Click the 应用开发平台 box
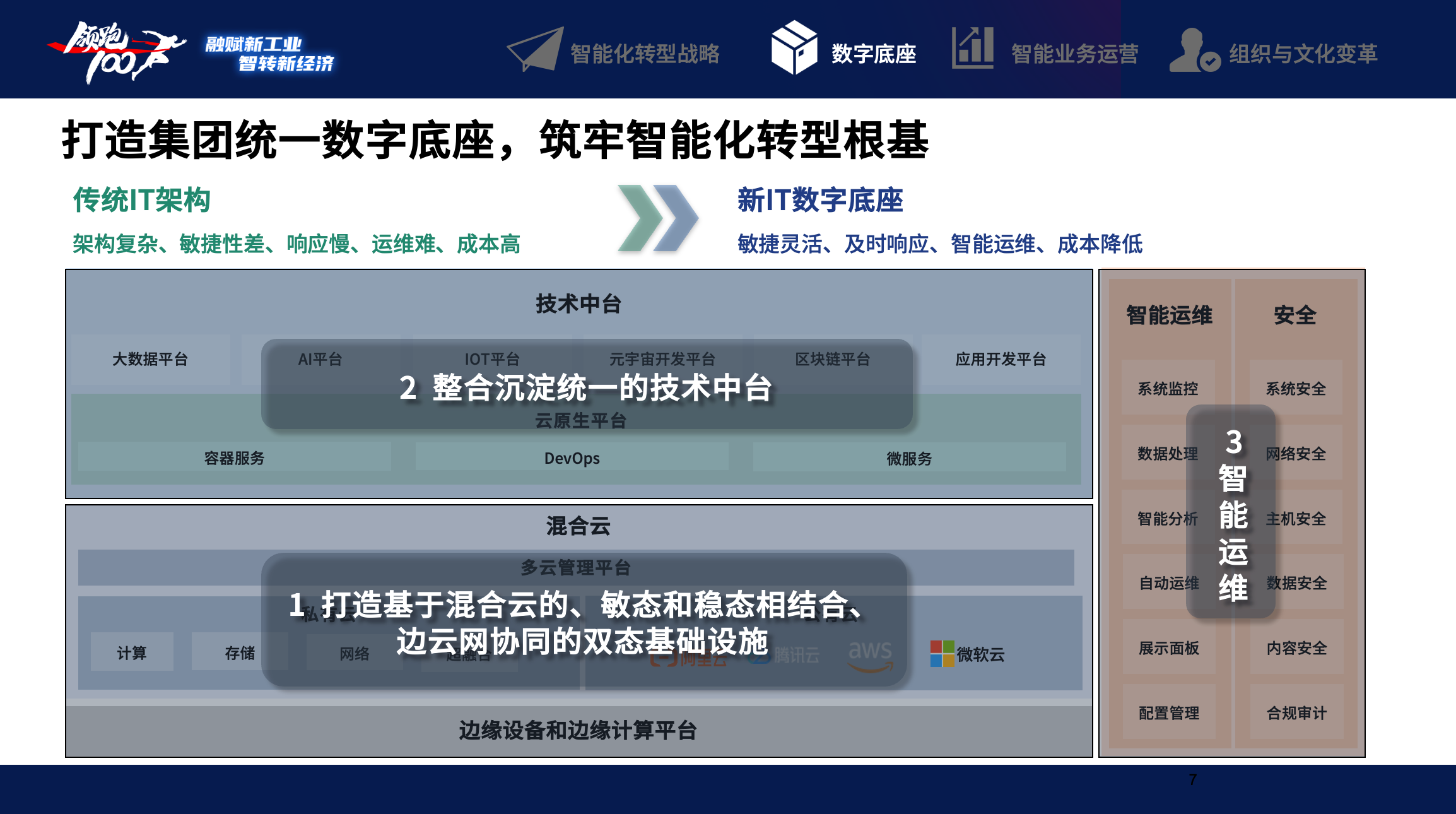 pos(1001,360)
